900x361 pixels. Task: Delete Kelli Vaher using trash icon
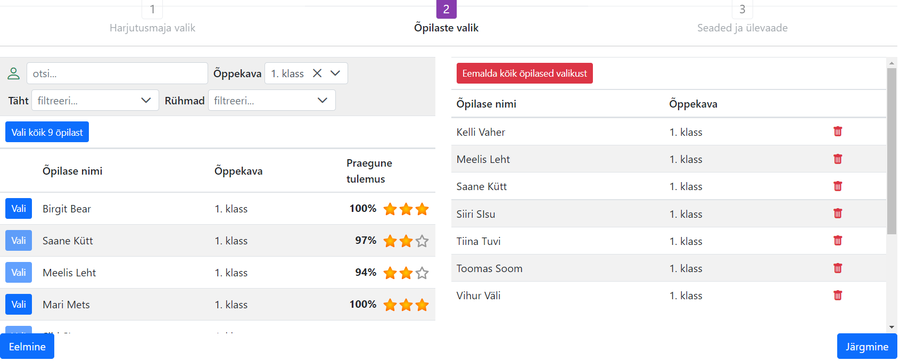point(837,131)
